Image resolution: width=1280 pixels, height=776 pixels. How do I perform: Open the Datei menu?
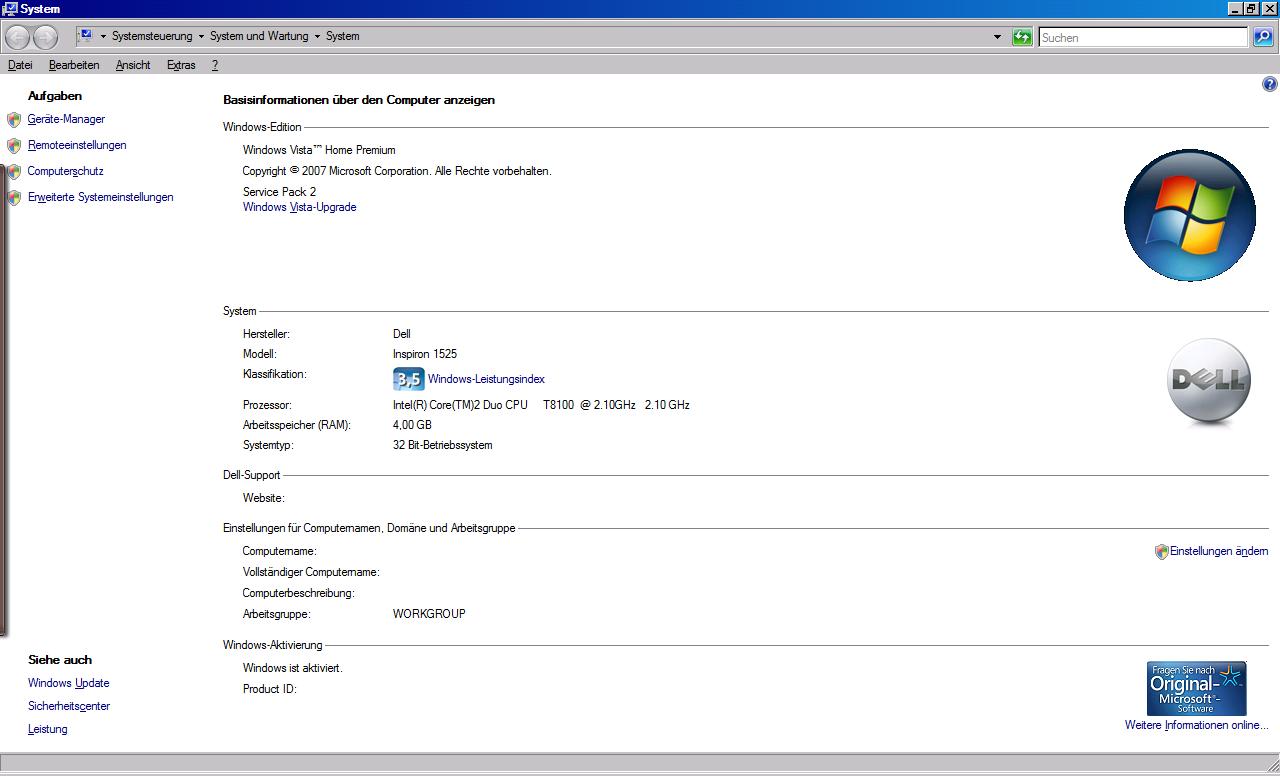[20, 65]
